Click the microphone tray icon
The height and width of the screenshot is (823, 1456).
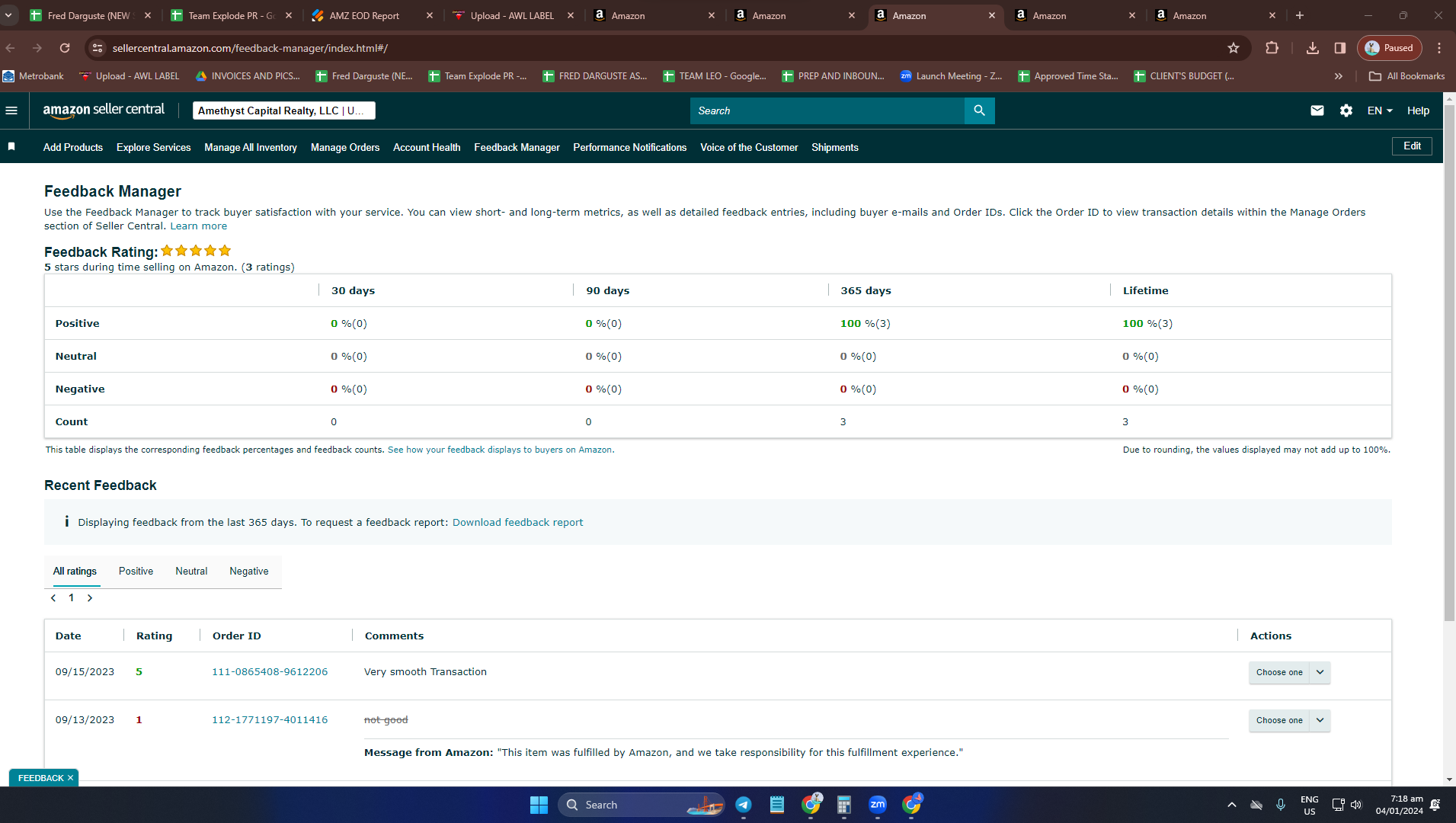pyautogui.click(x=1281, y=805)
